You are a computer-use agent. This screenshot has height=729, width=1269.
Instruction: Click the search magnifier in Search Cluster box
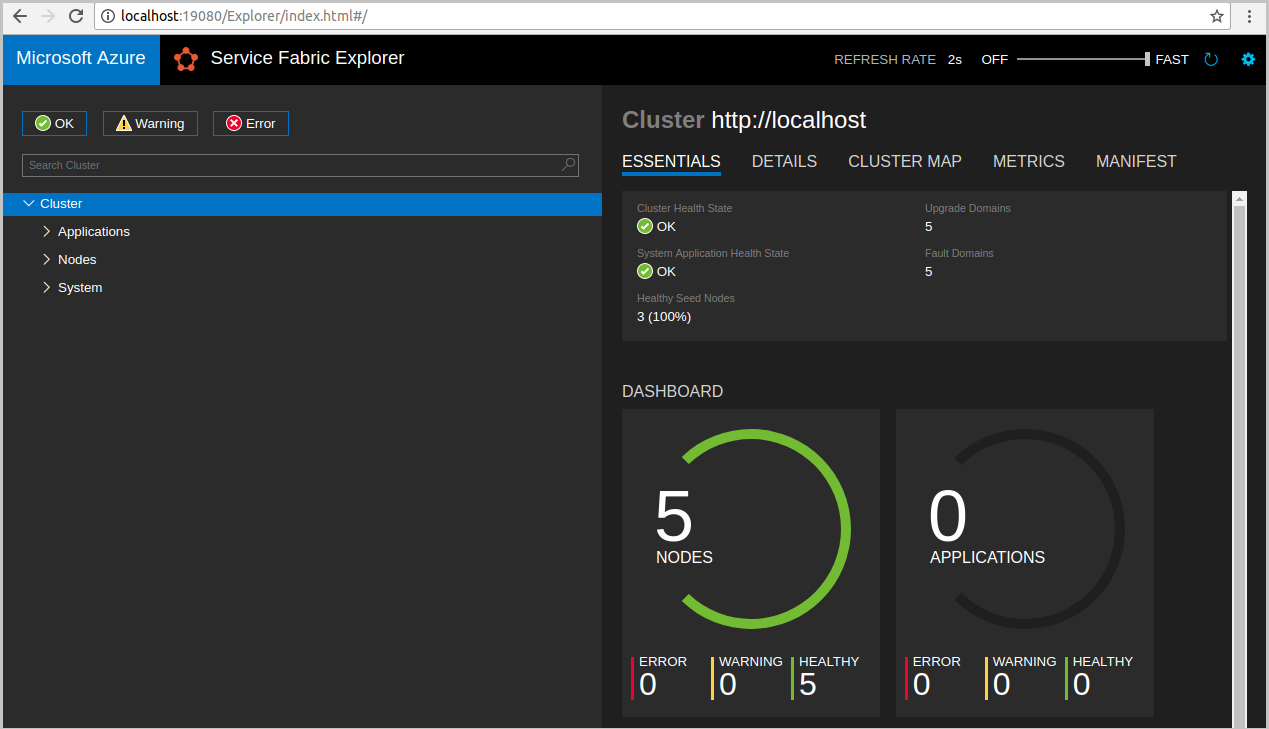567,164
